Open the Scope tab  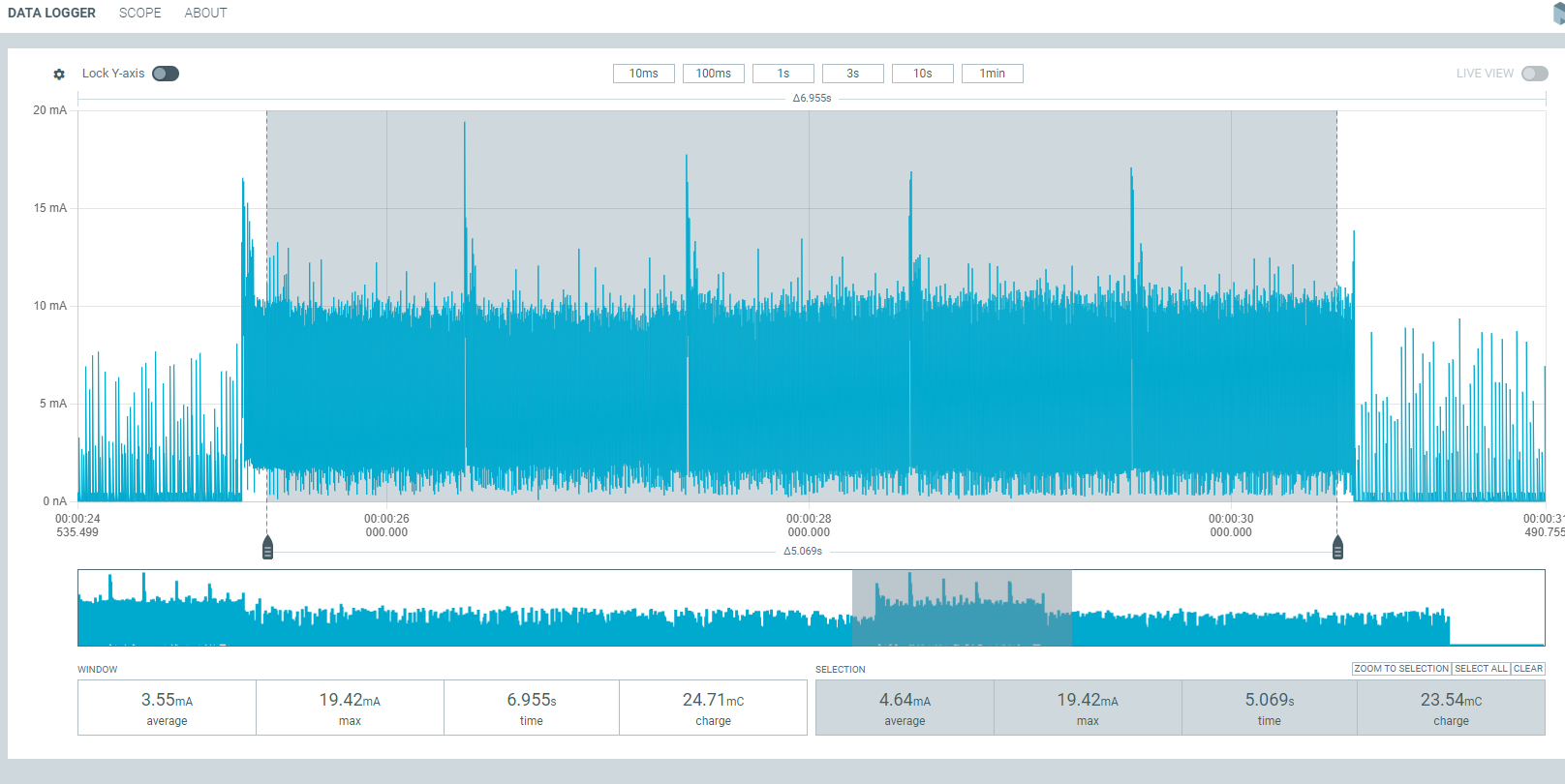[140, 13]
